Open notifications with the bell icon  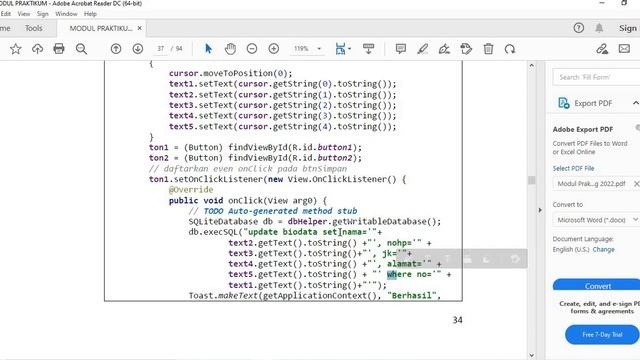(x=599, y=28)
